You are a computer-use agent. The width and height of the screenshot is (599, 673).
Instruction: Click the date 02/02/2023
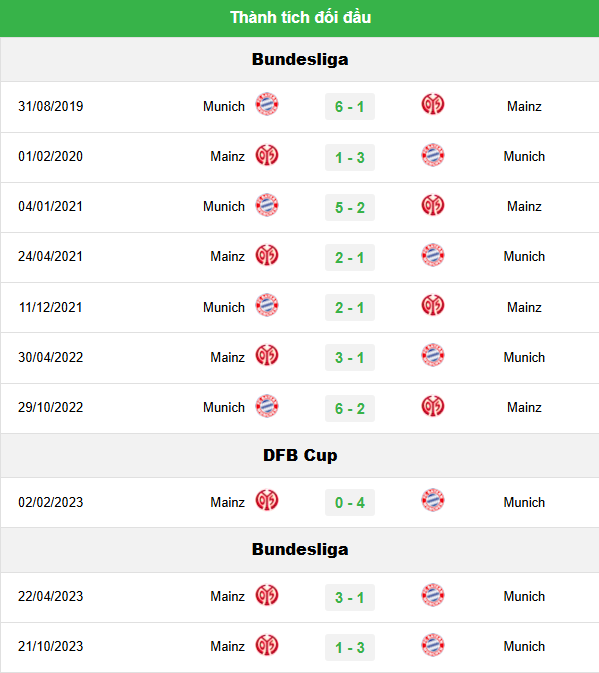51,502
